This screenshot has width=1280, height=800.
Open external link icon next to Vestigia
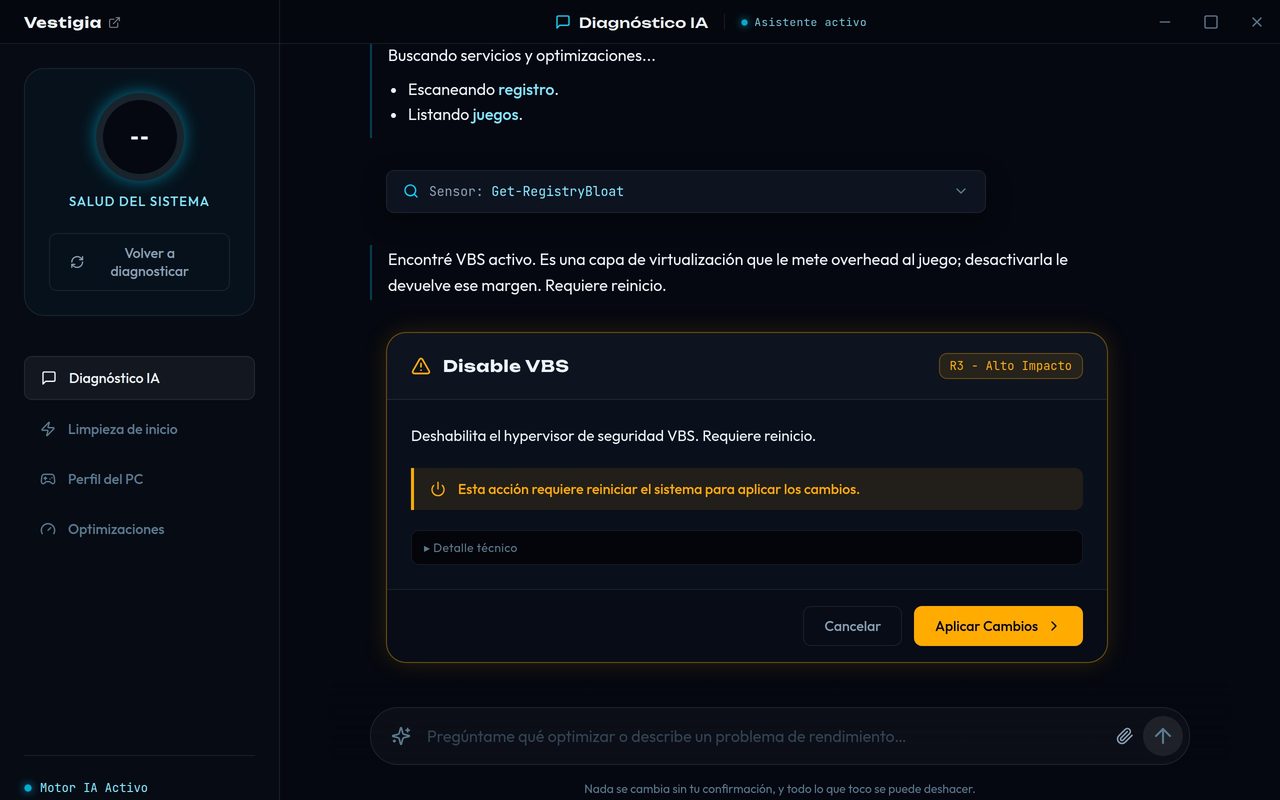[x=114, y=22]
